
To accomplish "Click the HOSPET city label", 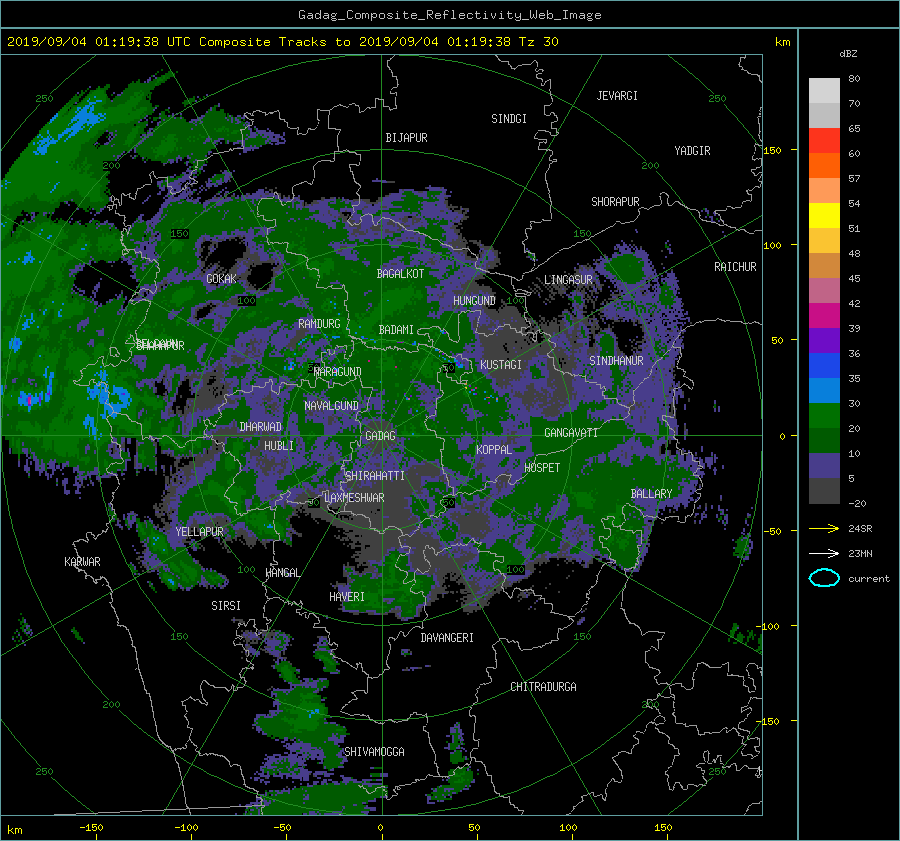I will (542, 468).
